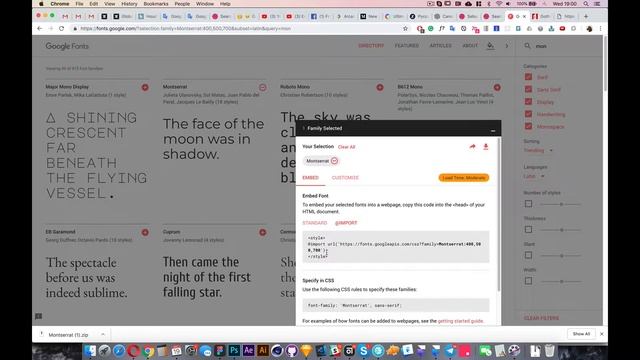Add Cuprum font with plus icon

(x=262, y=232)
